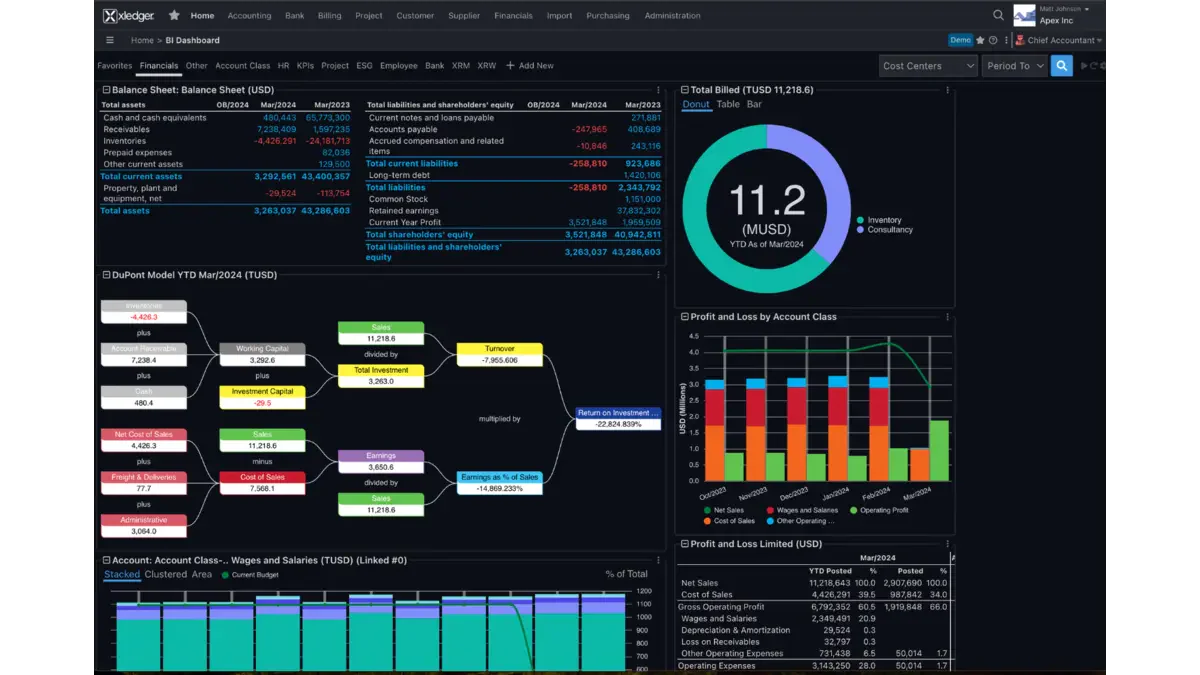Viewport: 1200px width, 675px height.
Task: Open the vertical dots menu near Chief Accountant
Action: 1005,41
